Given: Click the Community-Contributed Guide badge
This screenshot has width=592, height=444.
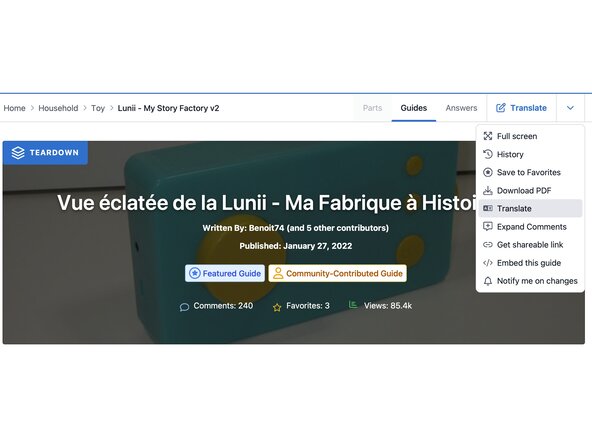Looking at the screenshot, I should coord(338,273).
